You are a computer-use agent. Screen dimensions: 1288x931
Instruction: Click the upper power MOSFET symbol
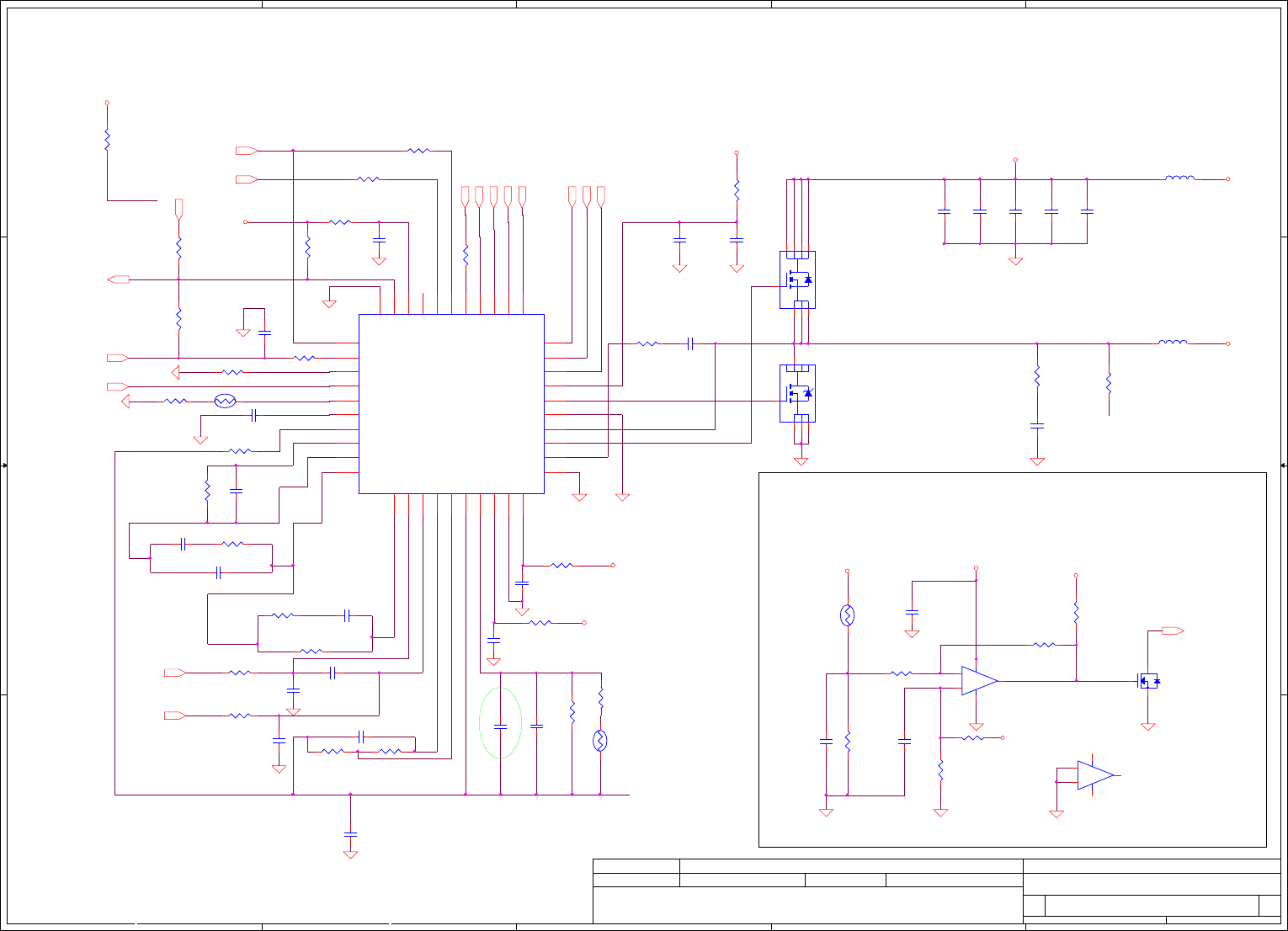click(797, 279)
